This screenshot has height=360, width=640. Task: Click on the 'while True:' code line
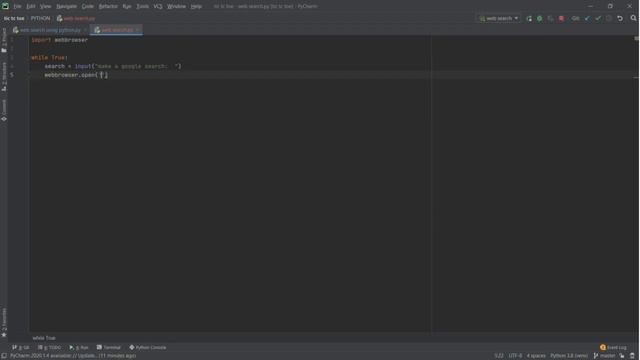(x=49, y=58)
